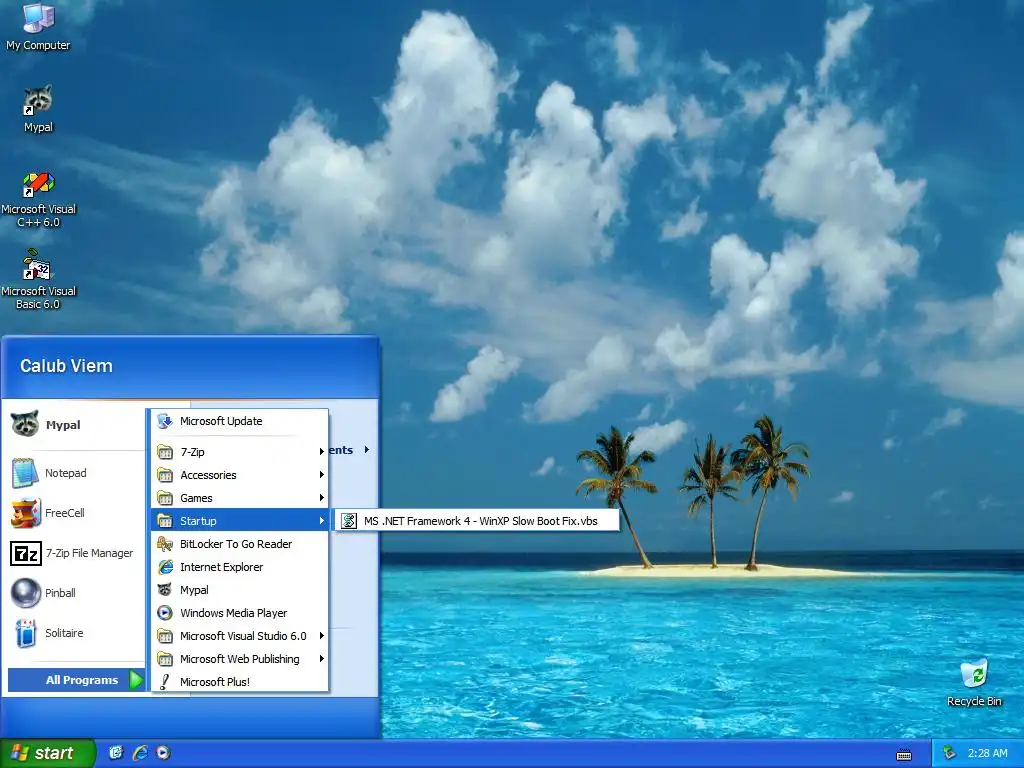Open 7-Zip File Manager in Start menu
This screenshot has width=1024, height=768.
[x=73, y=553]
